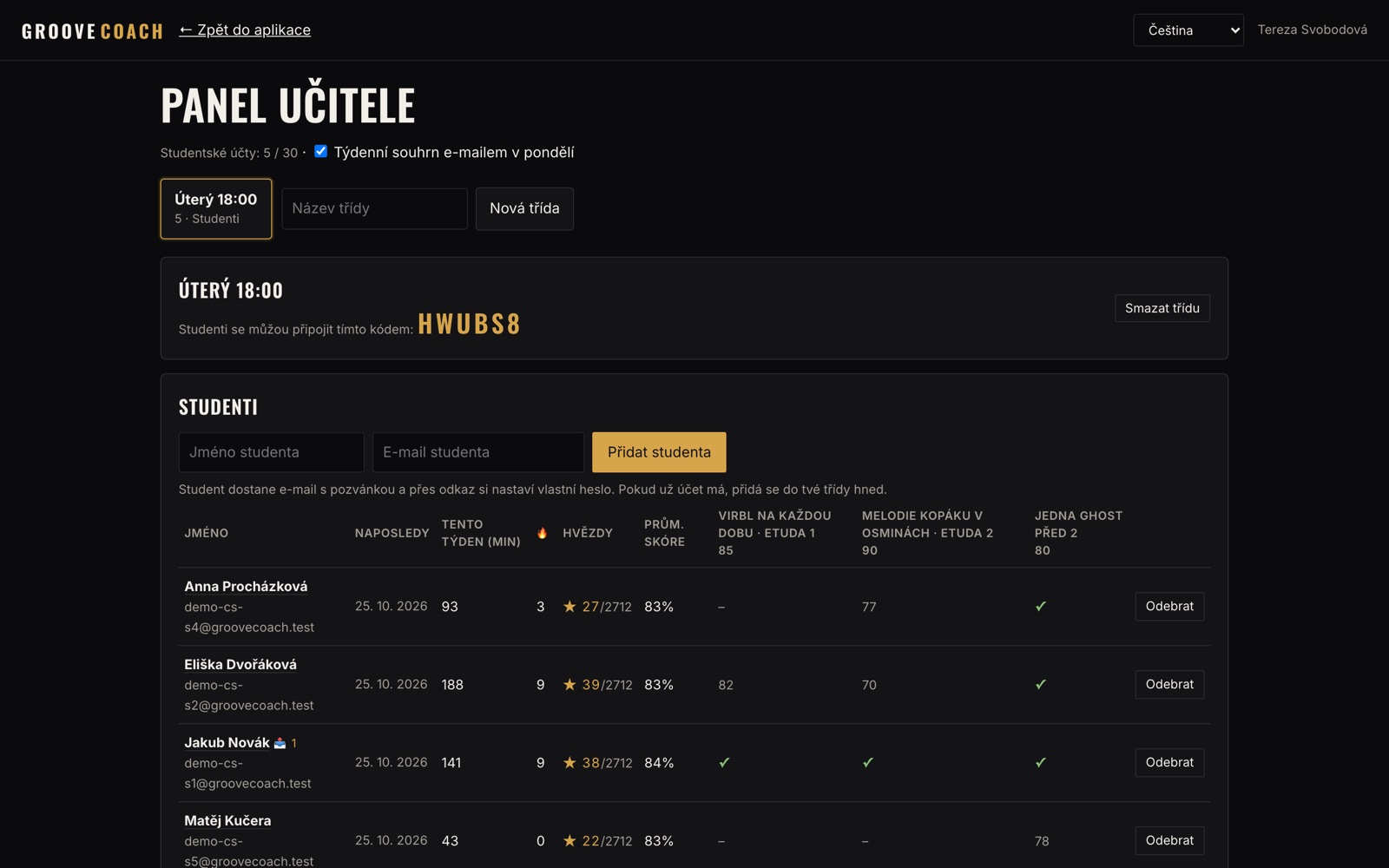Screen dimensions: 1389x868
Task: Click the inbox icon beside Jakub Novák
Action: (280, 743)
